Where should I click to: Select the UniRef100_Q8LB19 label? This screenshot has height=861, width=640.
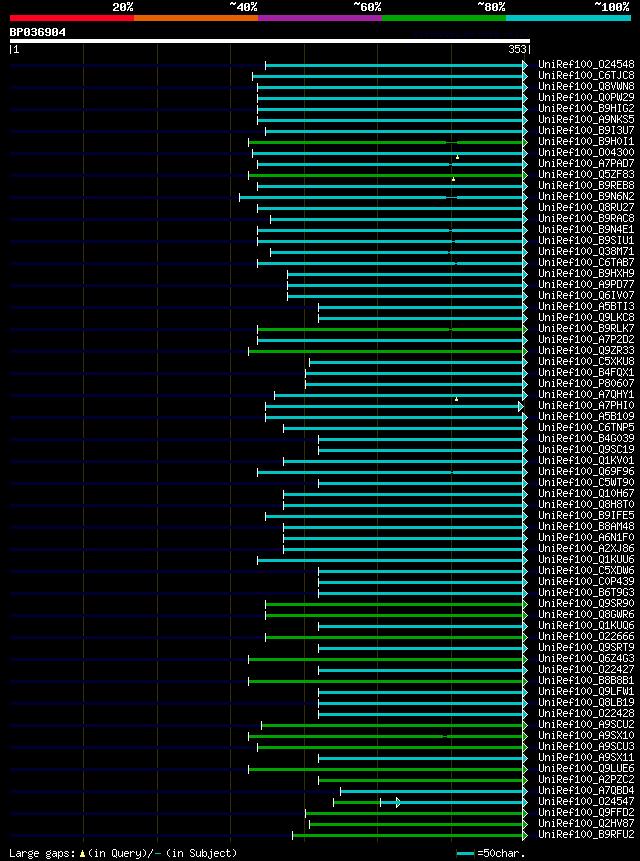tap(586, 702)
